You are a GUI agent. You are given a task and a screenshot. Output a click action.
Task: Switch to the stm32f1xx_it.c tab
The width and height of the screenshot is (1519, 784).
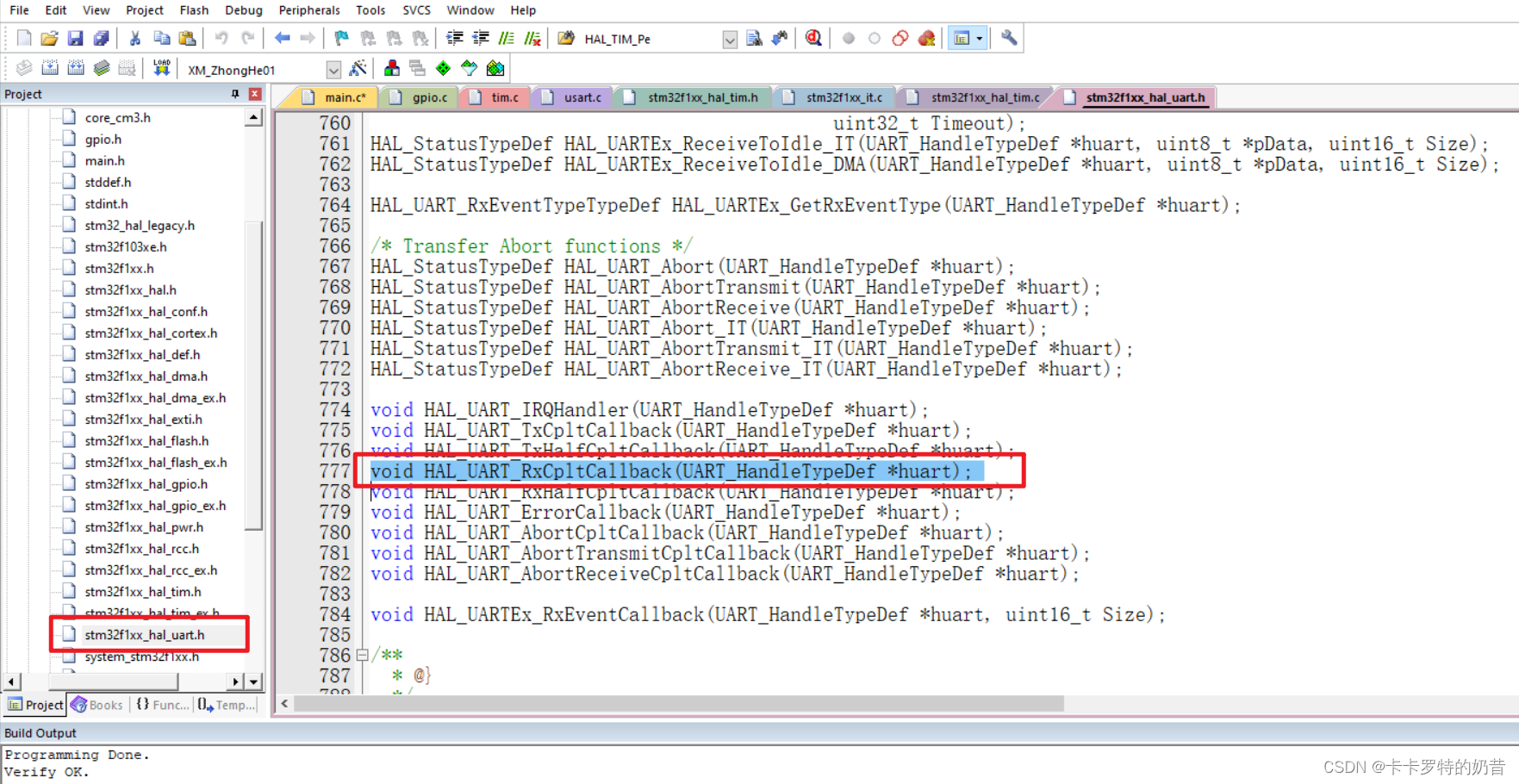click(832, 96)
